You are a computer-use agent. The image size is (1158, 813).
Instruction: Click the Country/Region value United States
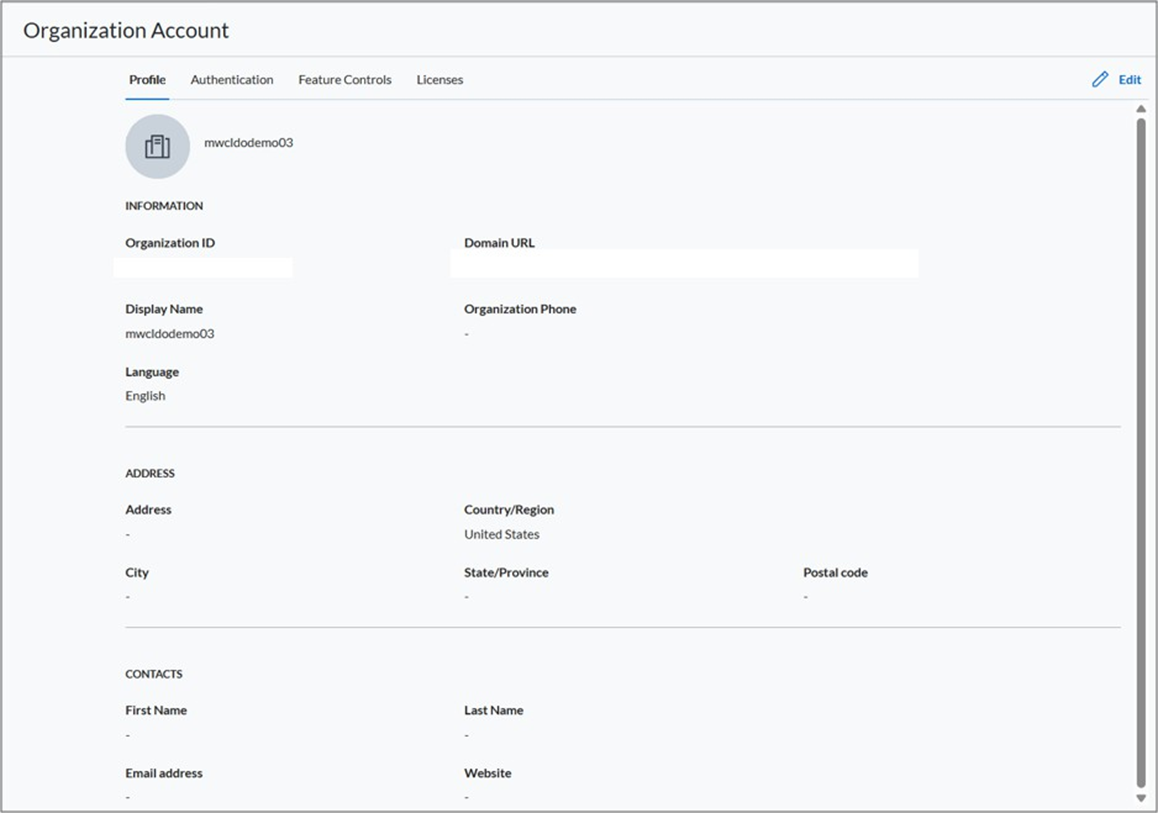click(502, 535)
